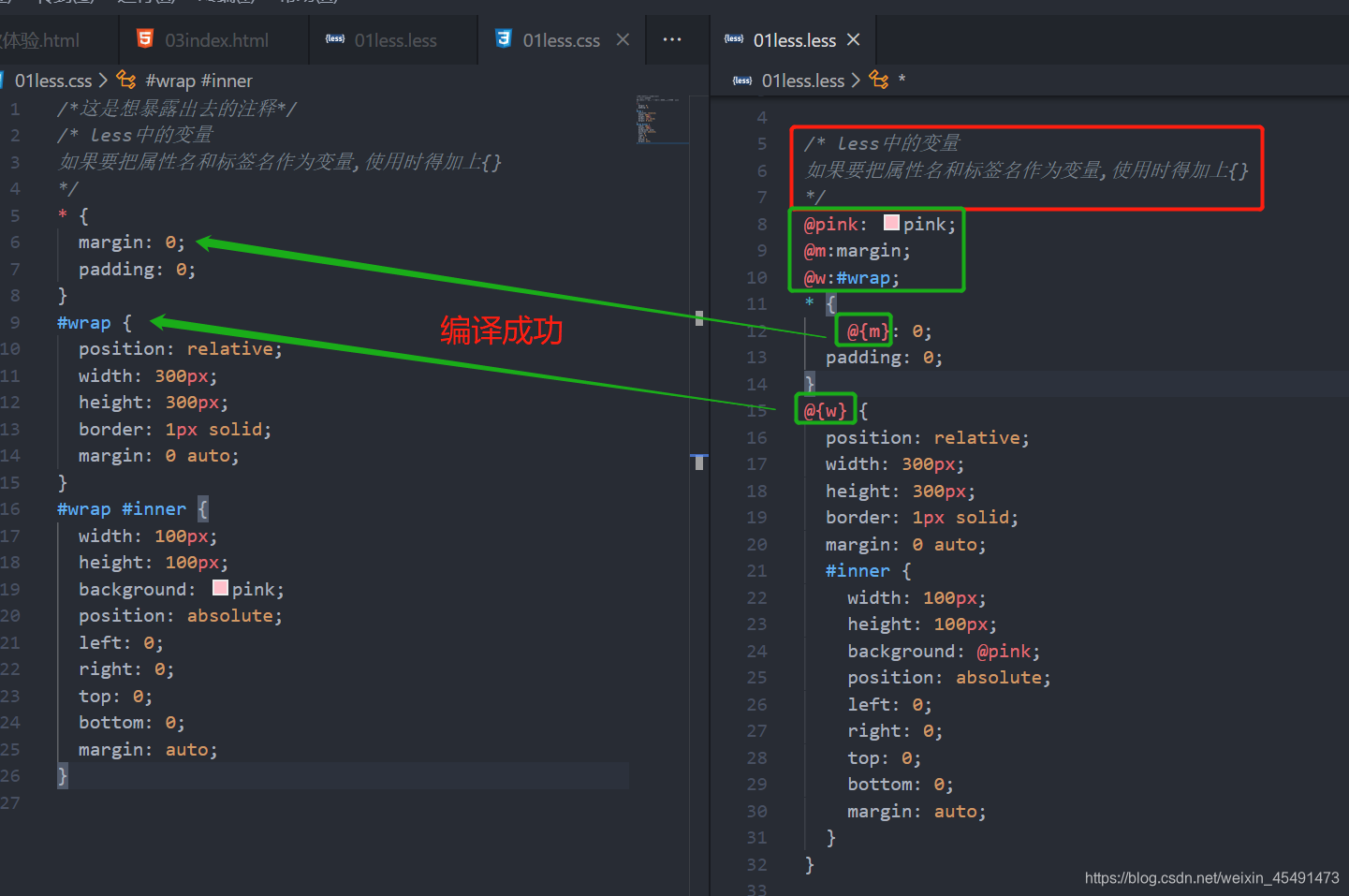Click line number 9 in CSS editor gutter
1349x896 pixels.
(x=15, y=322)
